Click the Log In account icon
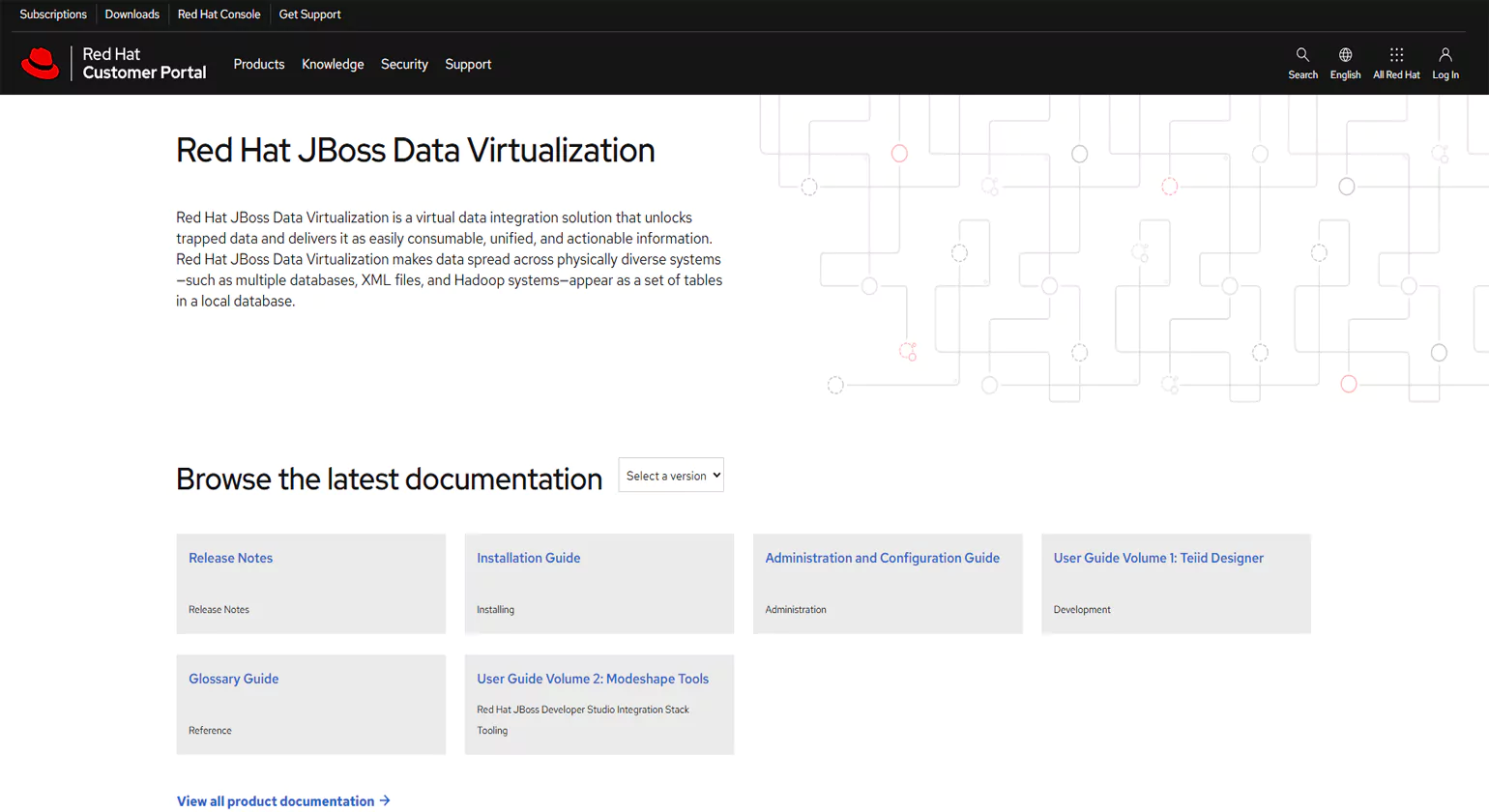1489x812 pixels. click(x=1445, y=61)
